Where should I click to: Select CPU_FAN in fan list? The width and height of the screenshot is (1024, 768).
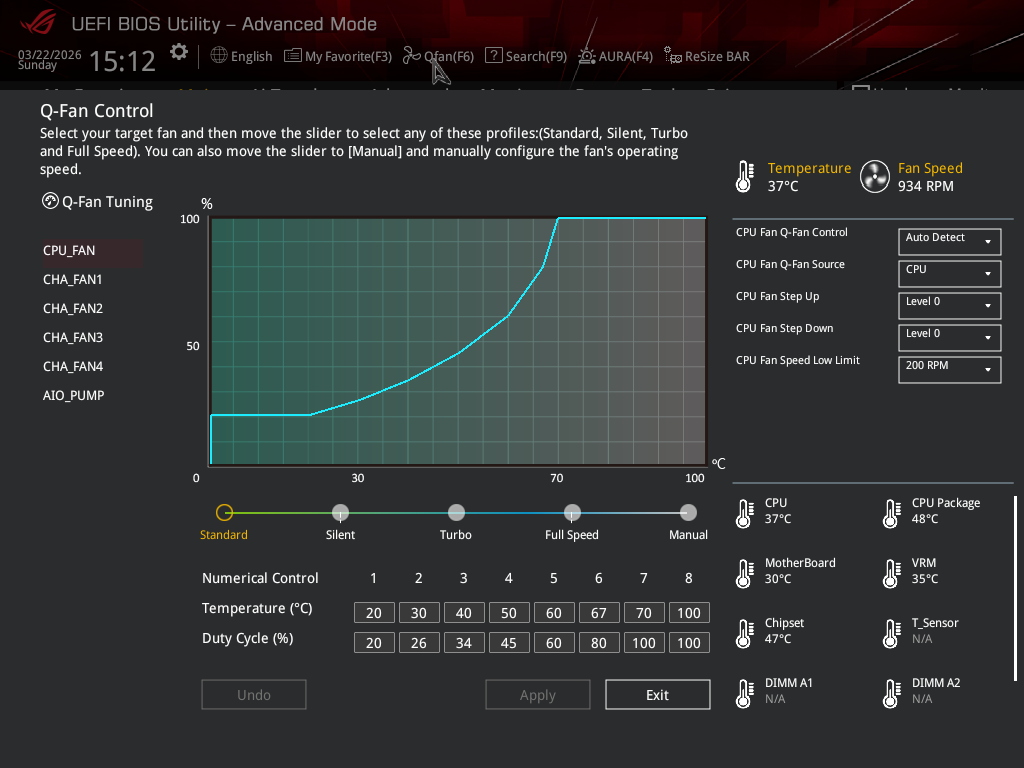tap(92, 251)
